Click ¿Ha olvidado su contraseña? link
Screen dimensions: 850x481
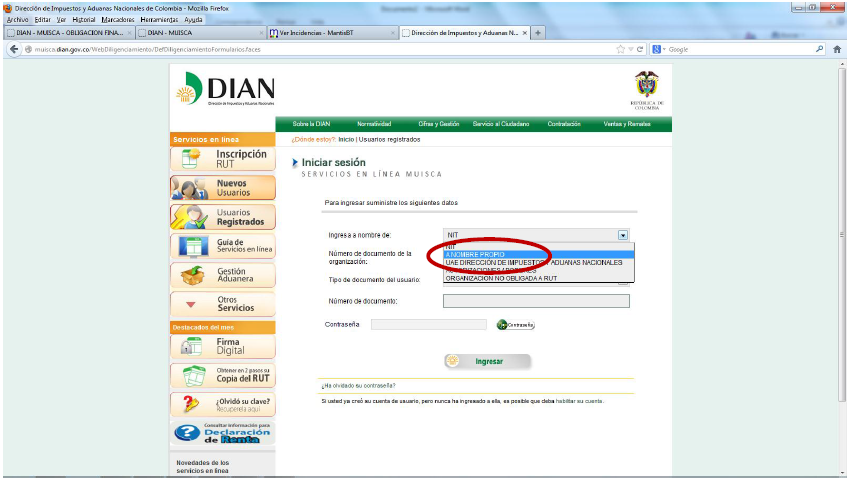tap(358, 386)
